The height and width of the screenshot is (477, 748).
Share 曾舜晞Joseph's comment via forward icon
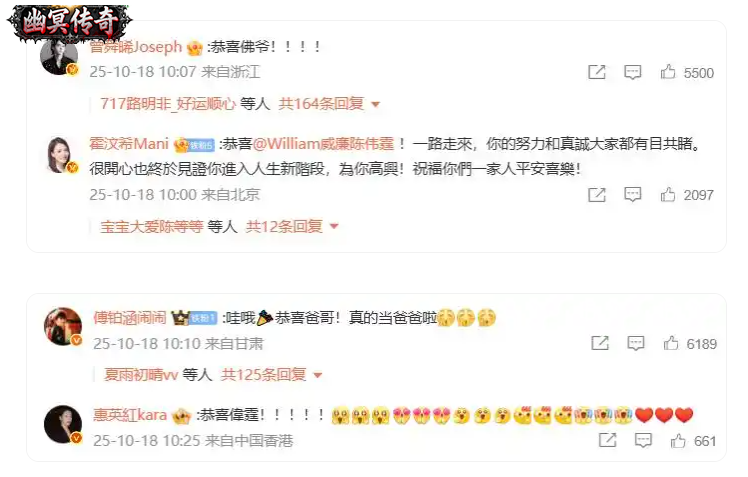click(x=597, y=72)
